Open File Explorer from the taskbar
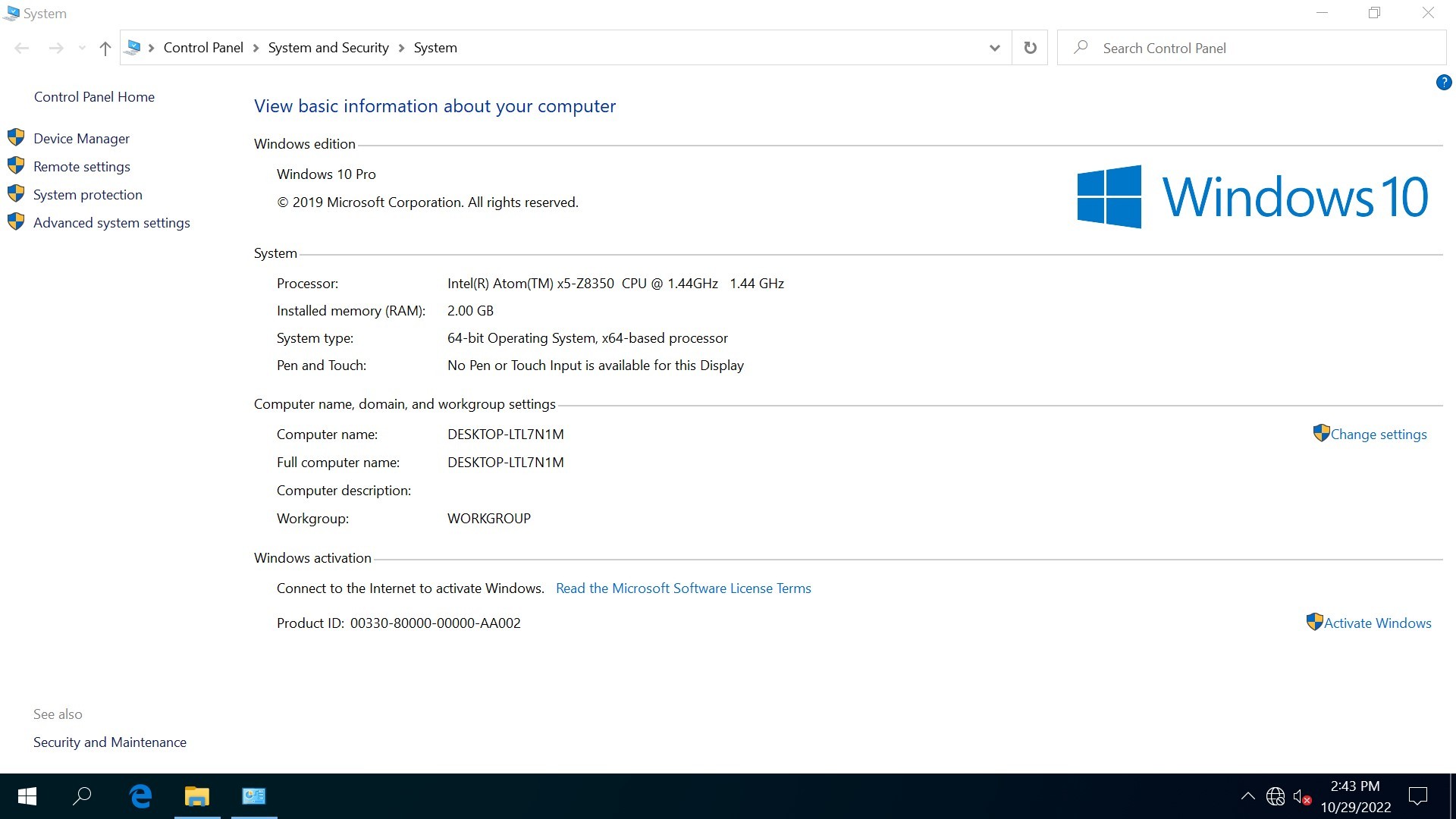Image resolution: width=1456 pixels, height=819 pixels. 196,795
